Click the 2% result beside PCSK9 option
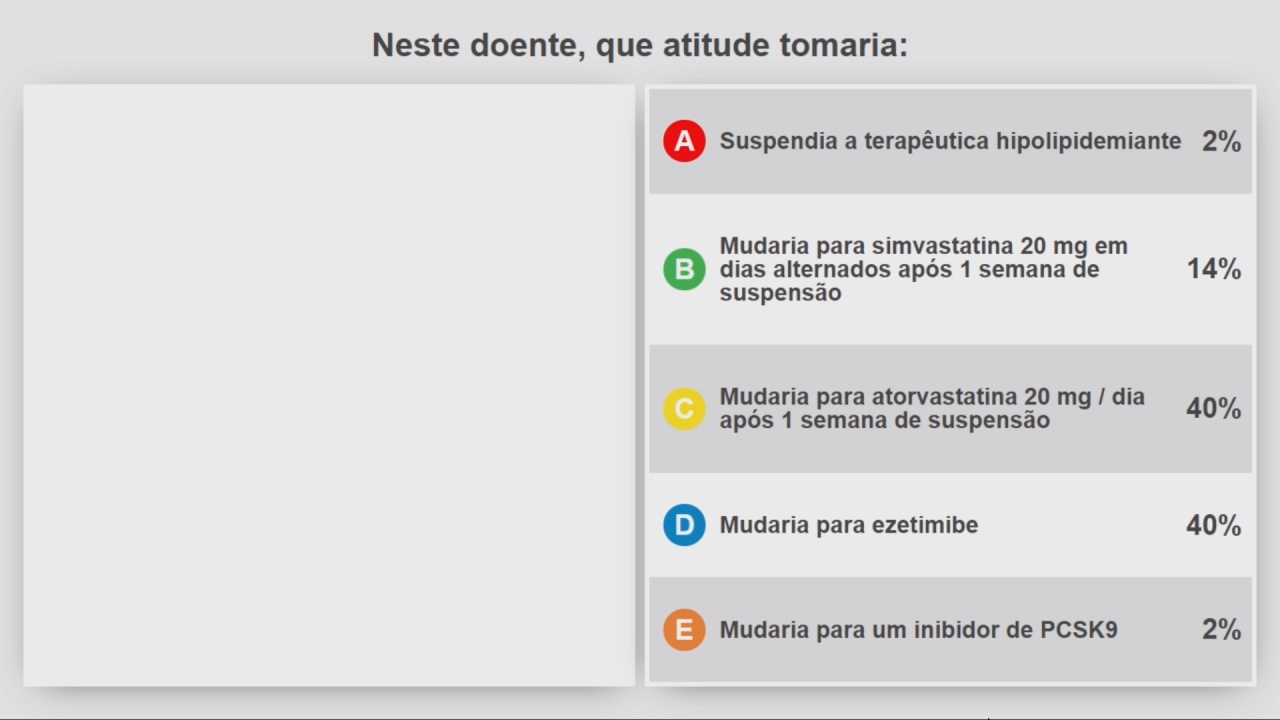Viewport: 1280px width, 720px height. [x=1221, y=630]
